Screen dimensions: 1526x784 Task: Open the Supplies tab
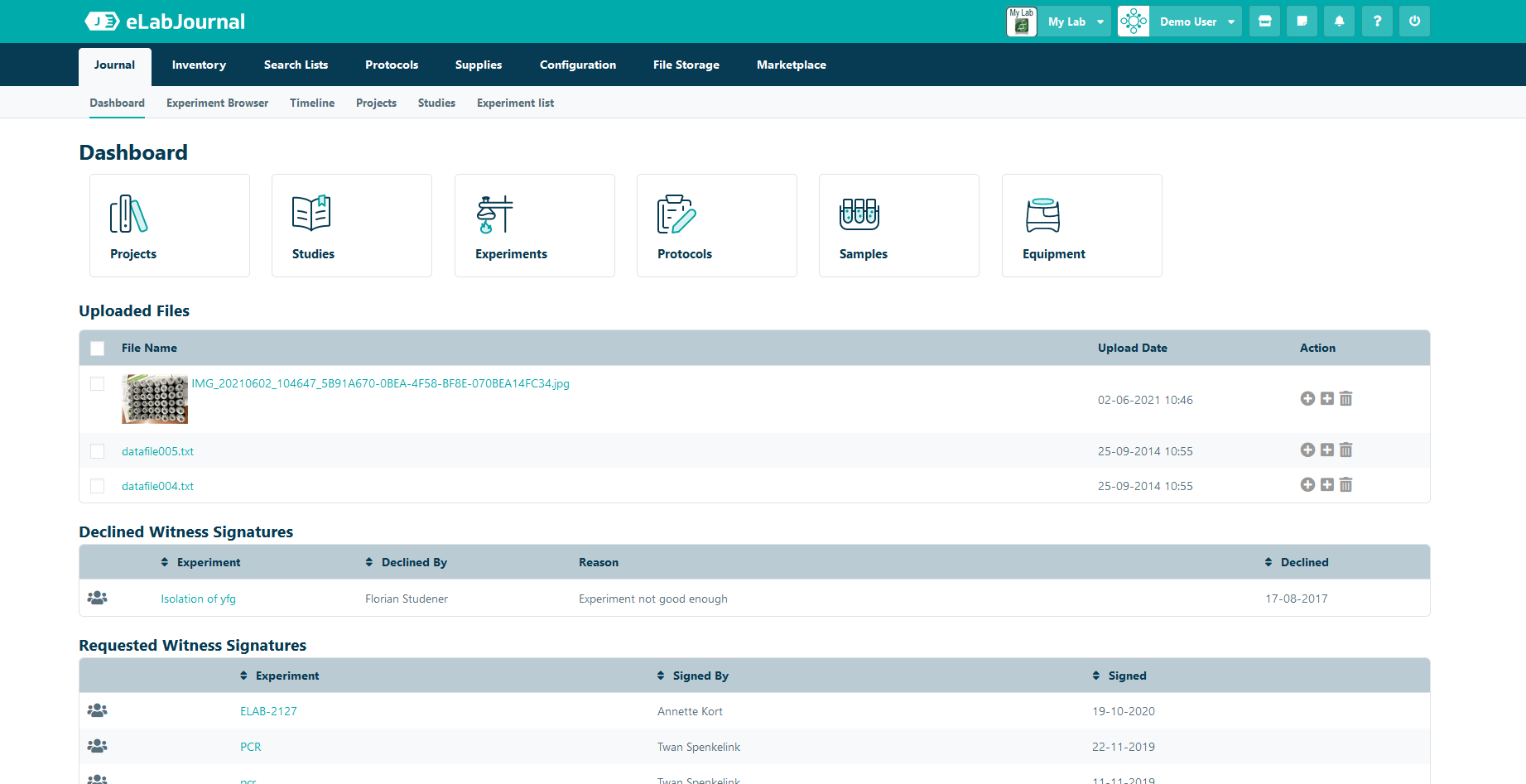point(479,65)
